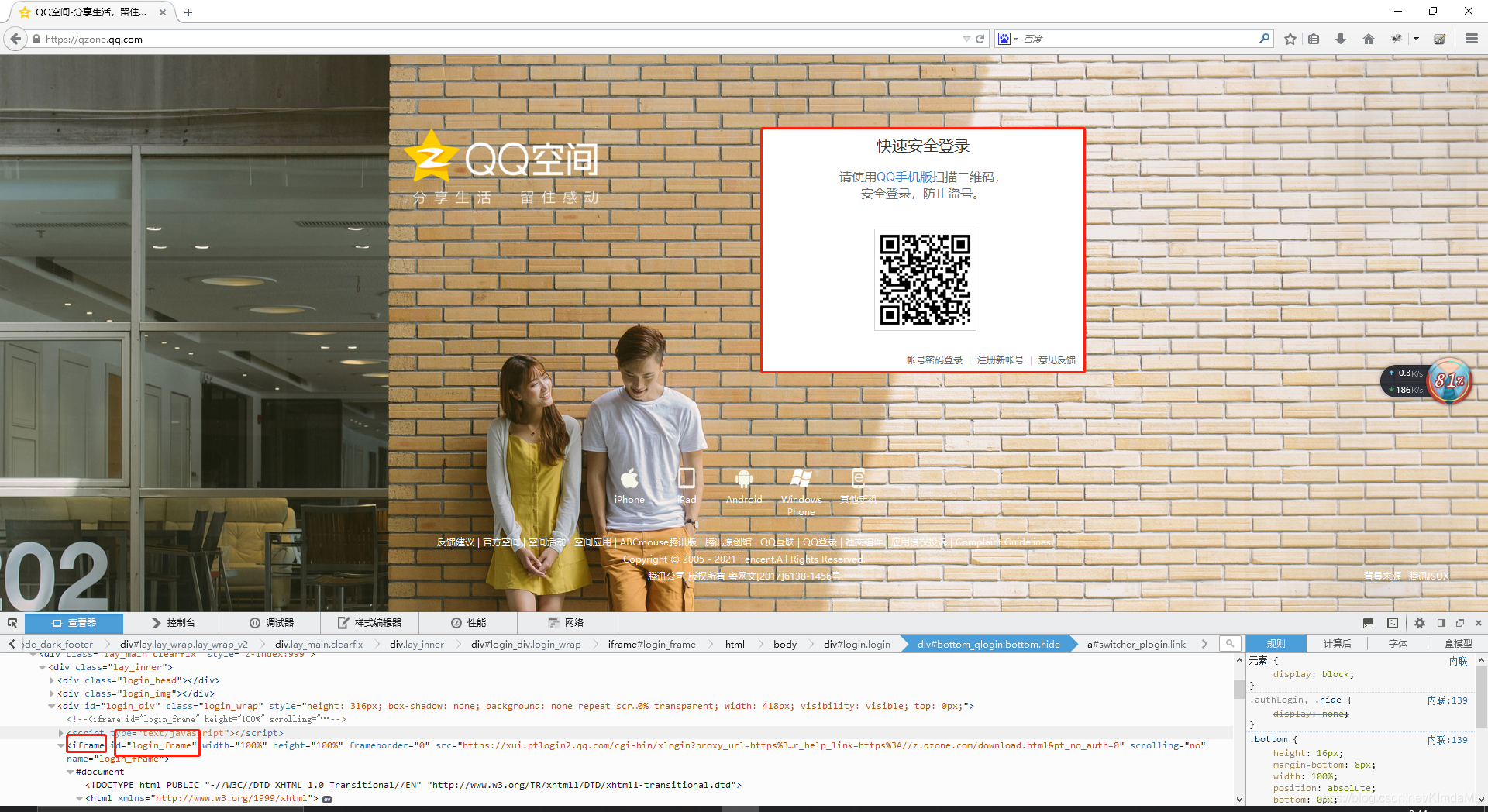Screen dimensions: 1488x812
Task: Click the HTML search magnifier box in inspector
Action: point(1230,644)
